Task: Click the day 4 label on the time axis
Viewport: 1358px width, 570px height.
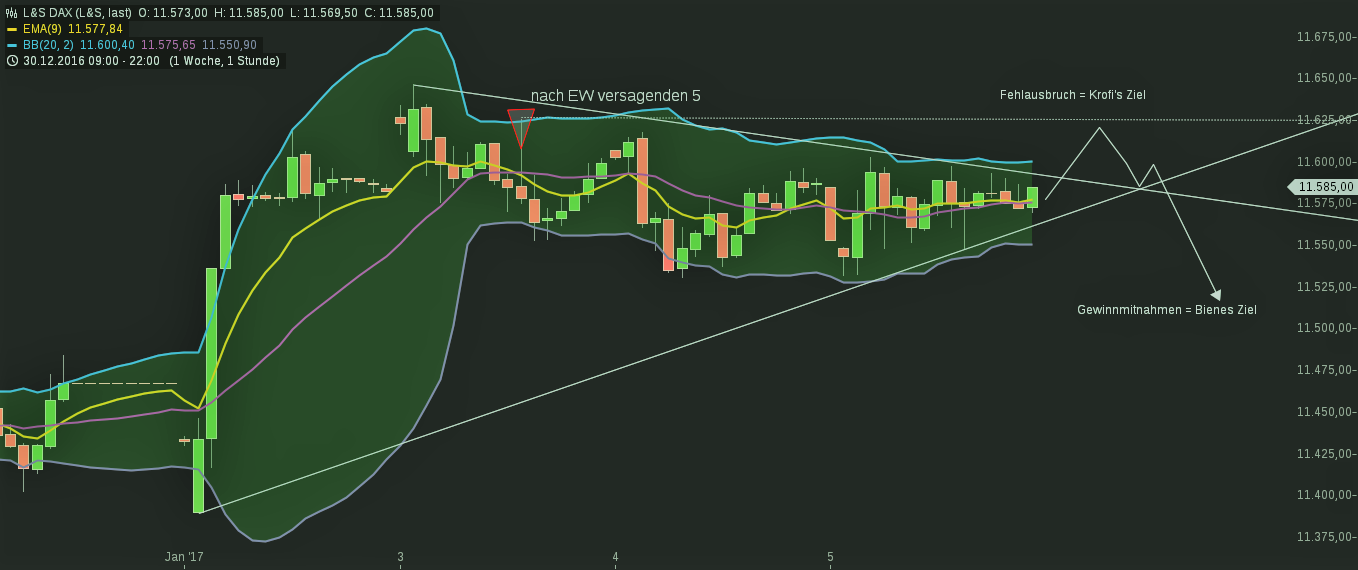Action: click(615, 556)
